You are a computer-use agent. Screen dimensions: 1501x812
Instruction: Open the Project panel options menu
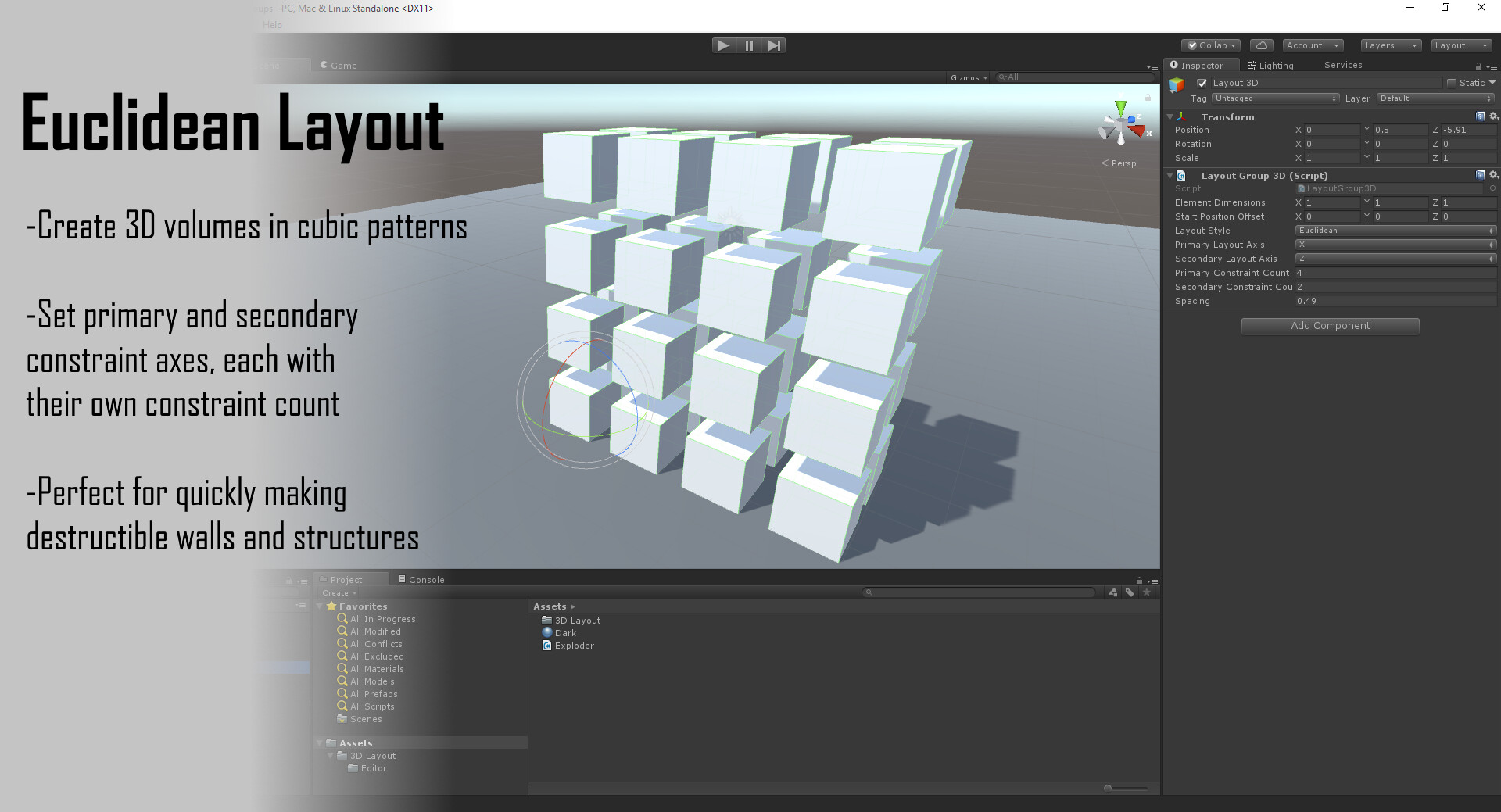pos(1152,581)
